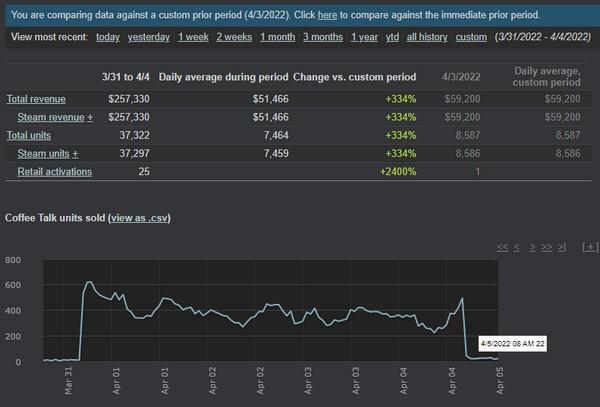Jump chart forward with >> arrow
Image resolution: width=600 pixels, height=407 pixels.
[546, 247]
